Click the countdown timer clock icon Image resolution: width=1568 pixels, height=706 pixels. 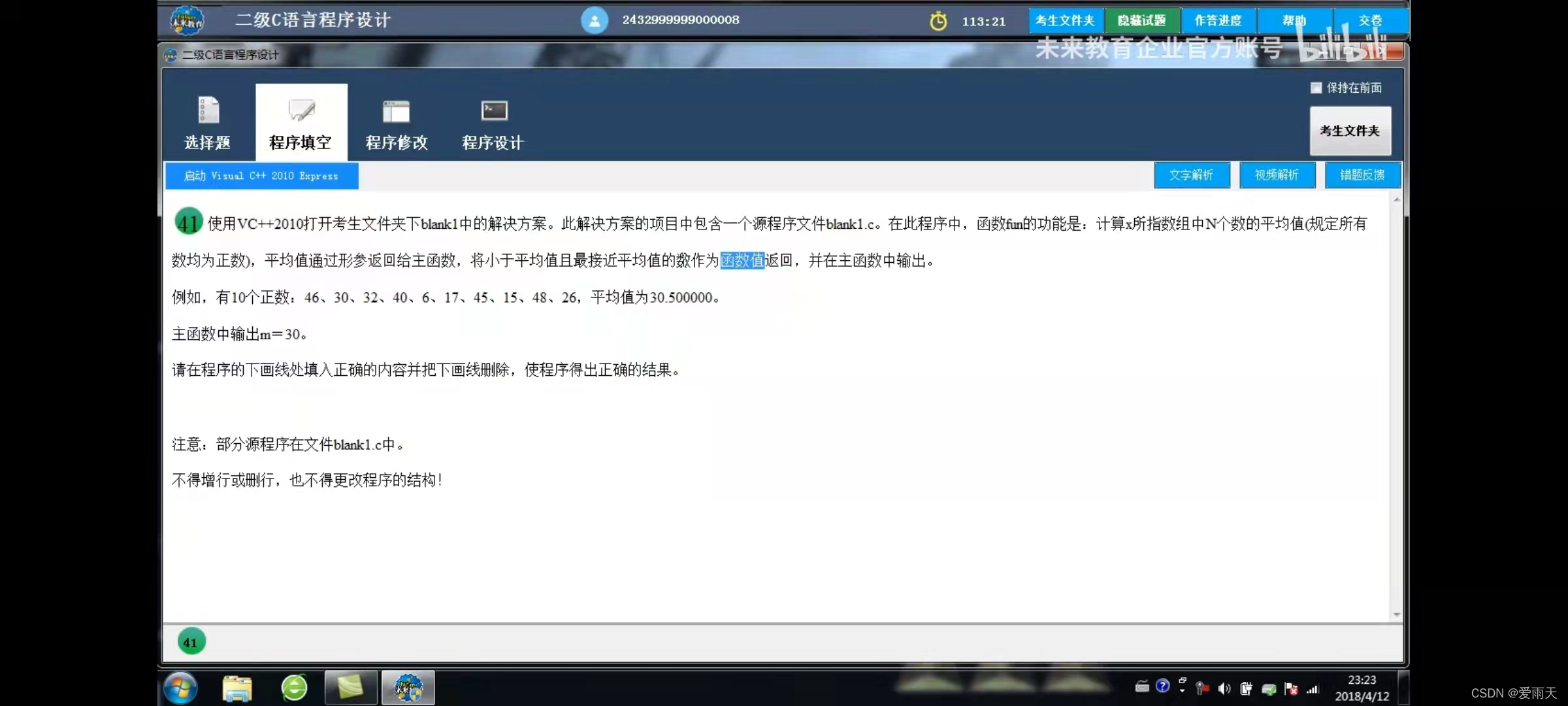pos(938,21)
